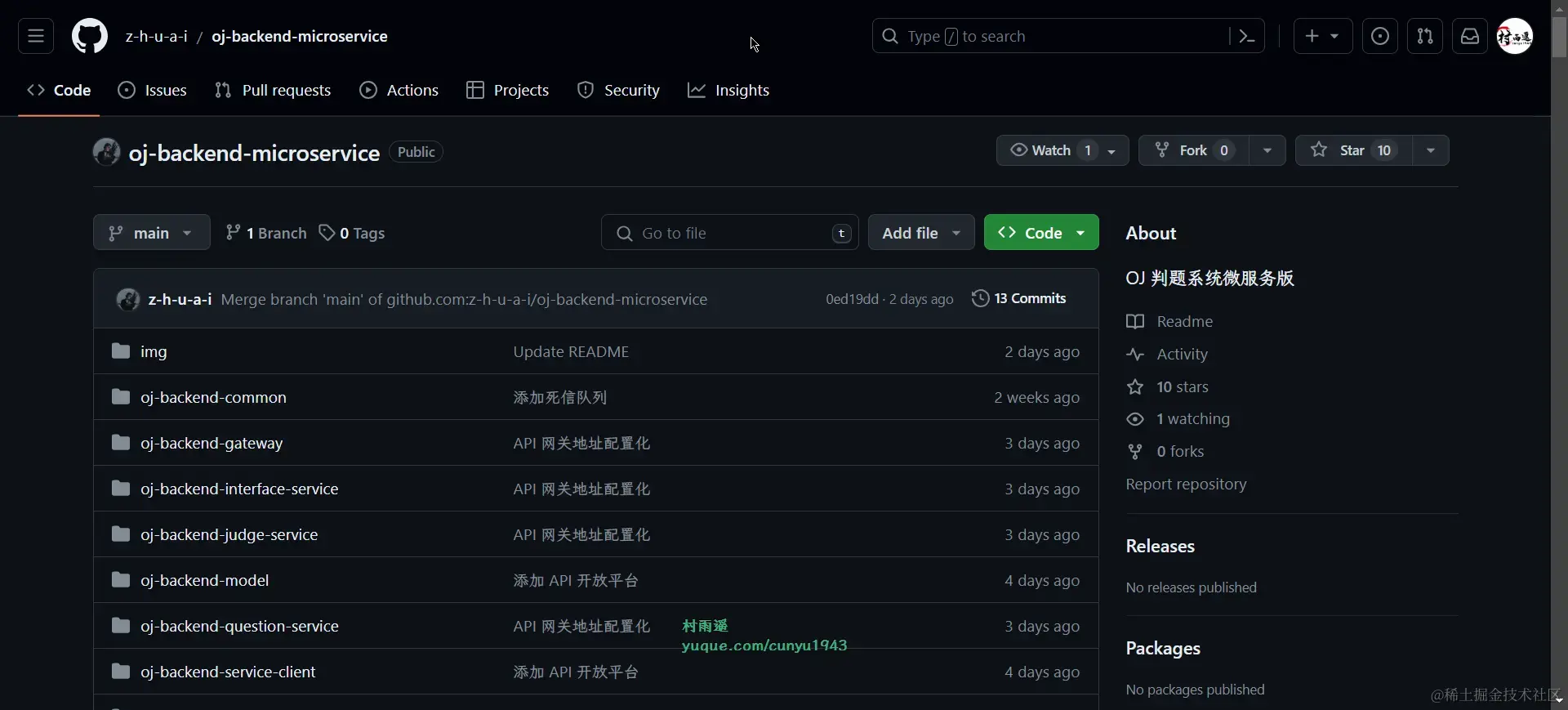The height and width of the screenshot is (710, 1568).
Task: Open the hamburger navigation menu
Action: (36, 36)
